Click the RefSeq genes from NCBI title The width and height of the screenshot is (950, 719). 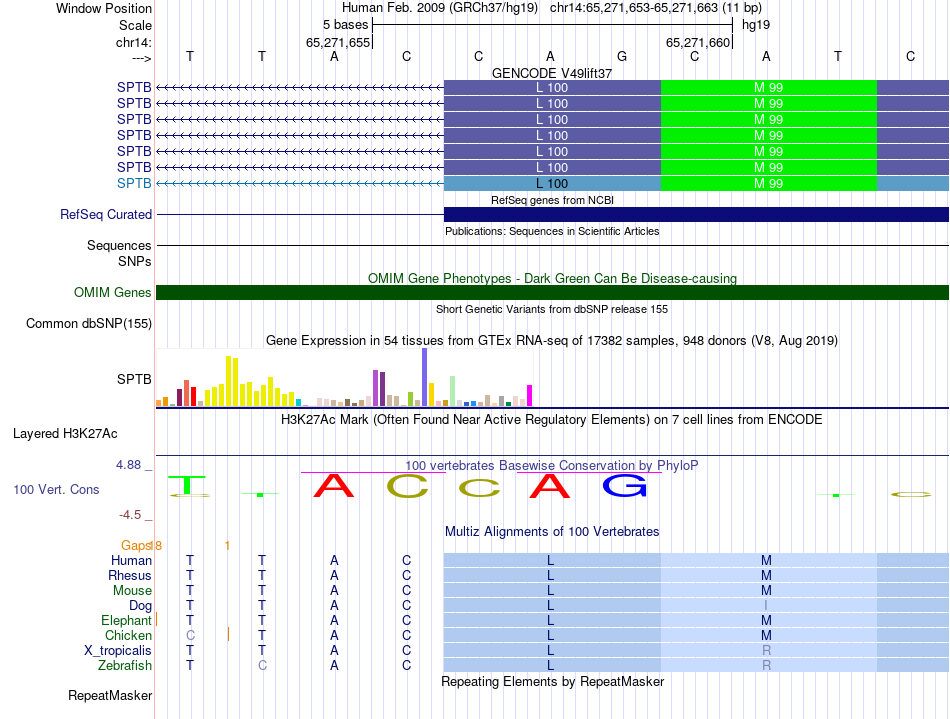point(553,200)
